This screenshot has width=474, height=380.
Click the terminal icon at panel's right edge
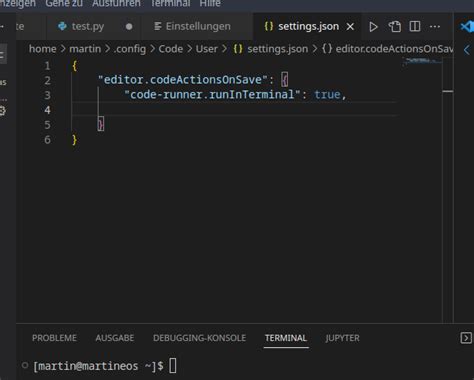pos(466,338)
